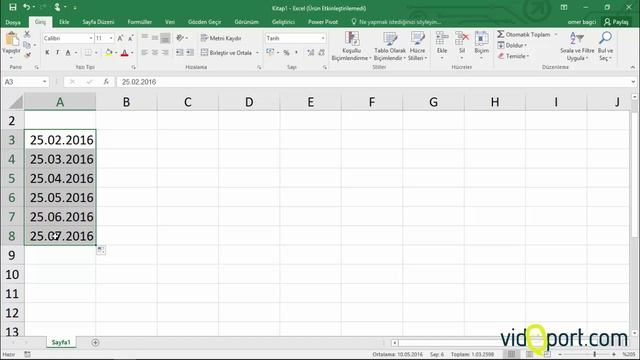Screen dimensions: 640x360
Task: Center cell text horizontally
Action: click(155, 53)
